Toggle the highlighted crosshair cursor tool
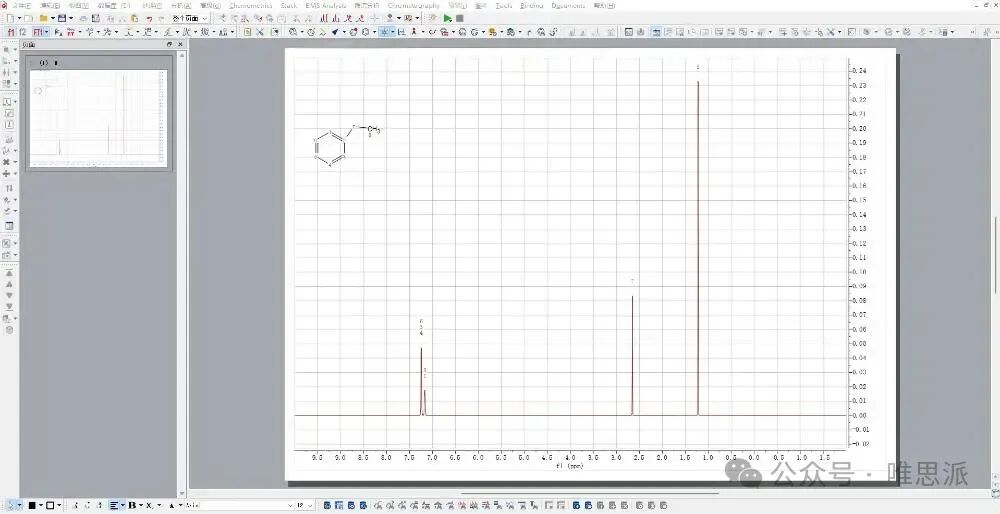1000x514 pixels. [x=384, y=32]
